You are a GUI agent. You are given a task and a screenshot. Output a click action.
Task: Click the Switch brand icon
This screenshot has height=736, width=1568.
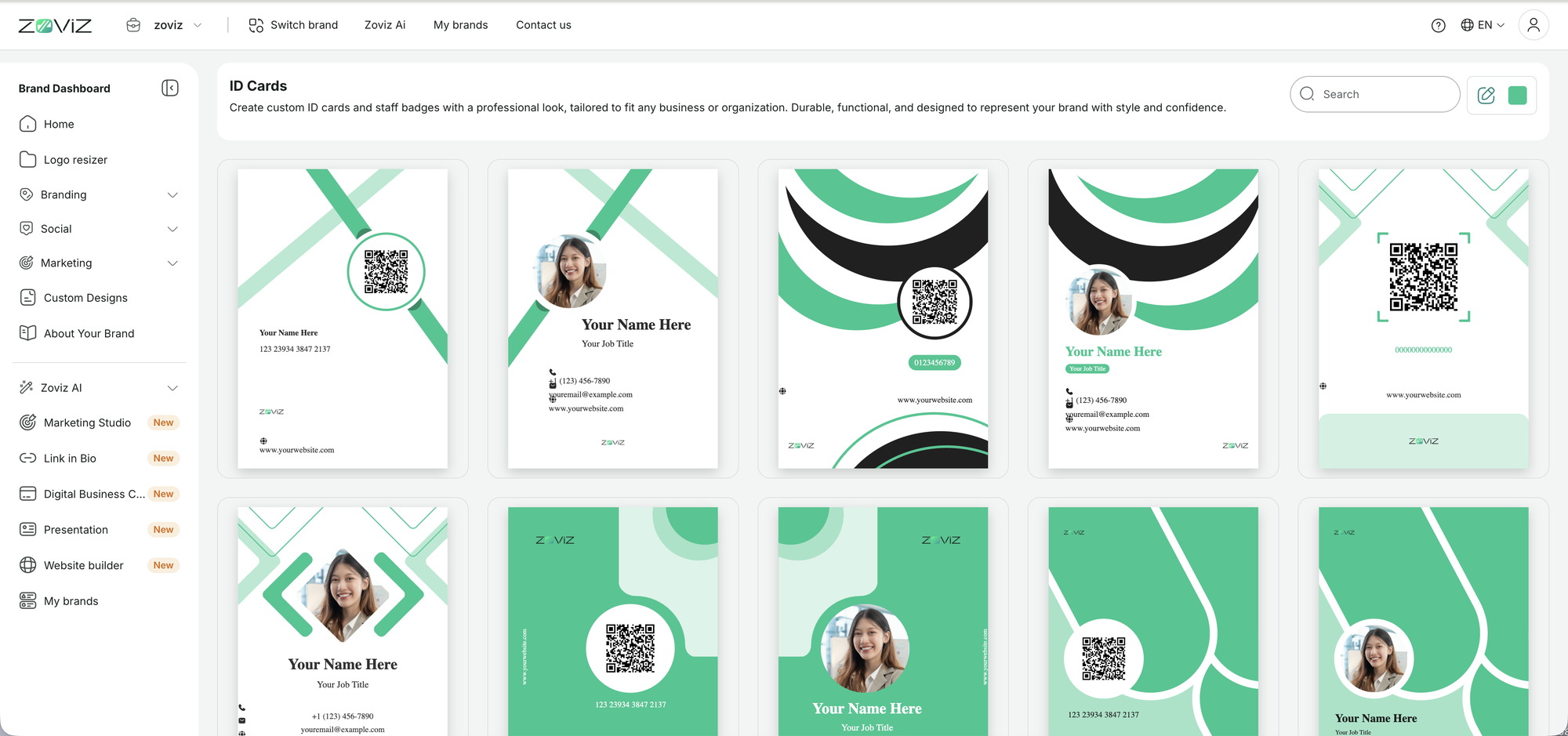tap(256, 25)
